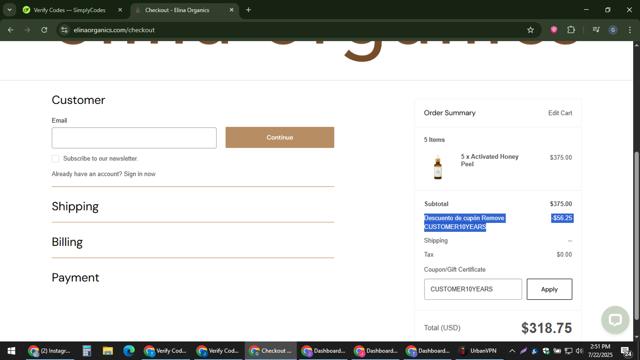Viewport: 640px width, 360px height.
Task: Reload the checkout page
Action: point(44,30)
